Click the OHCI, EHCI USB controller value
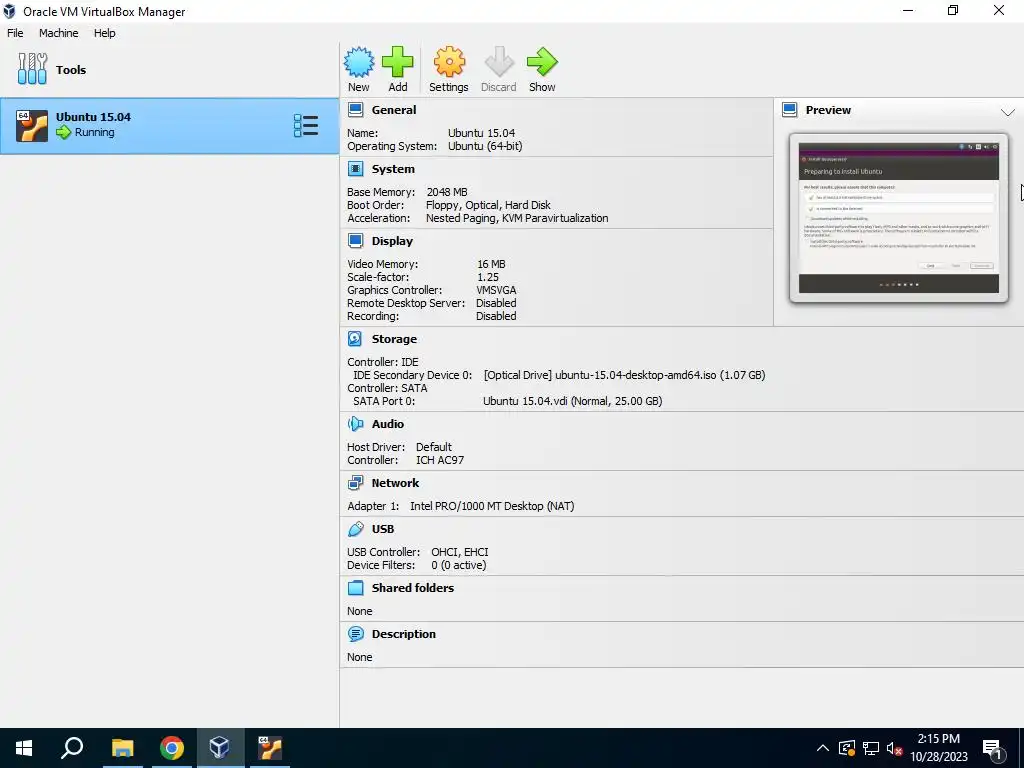 click(460, 552)
